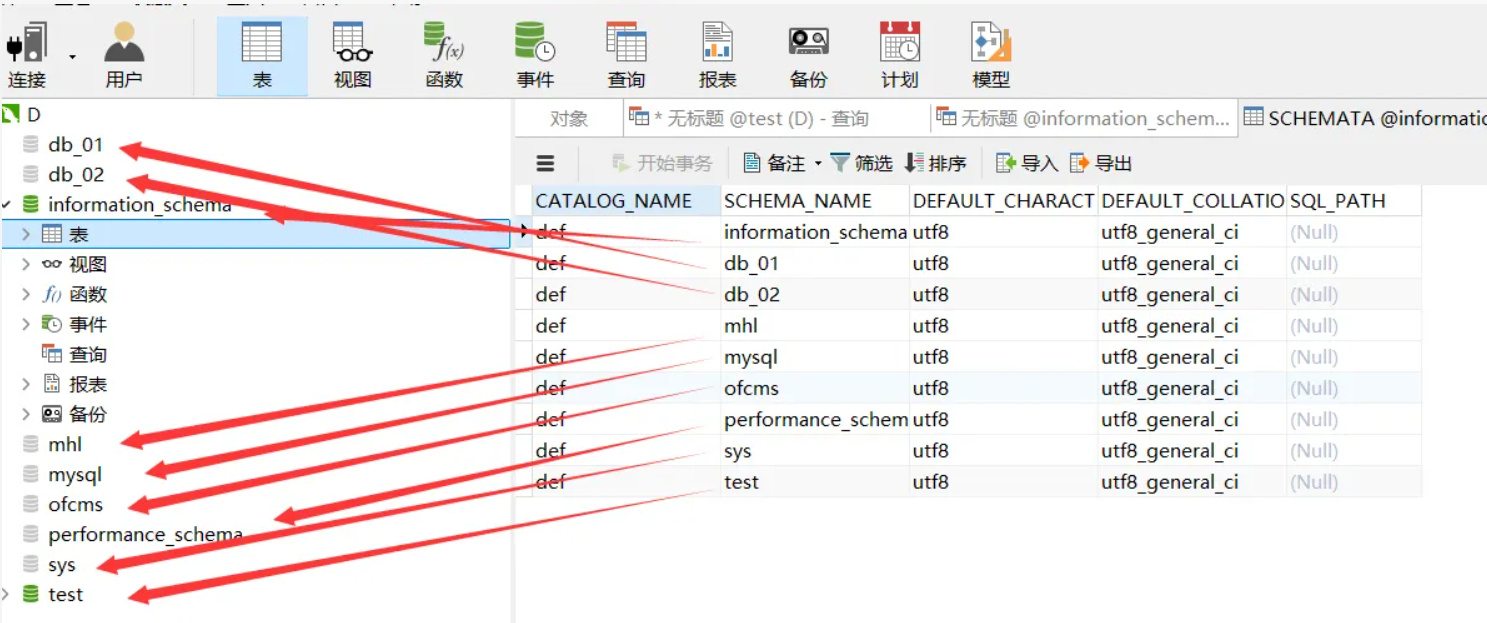The width and height of the screenshot is (1487, 623).
Task: Open the dropdown arrow beside 备注
Action: click(x=818, y=164)
